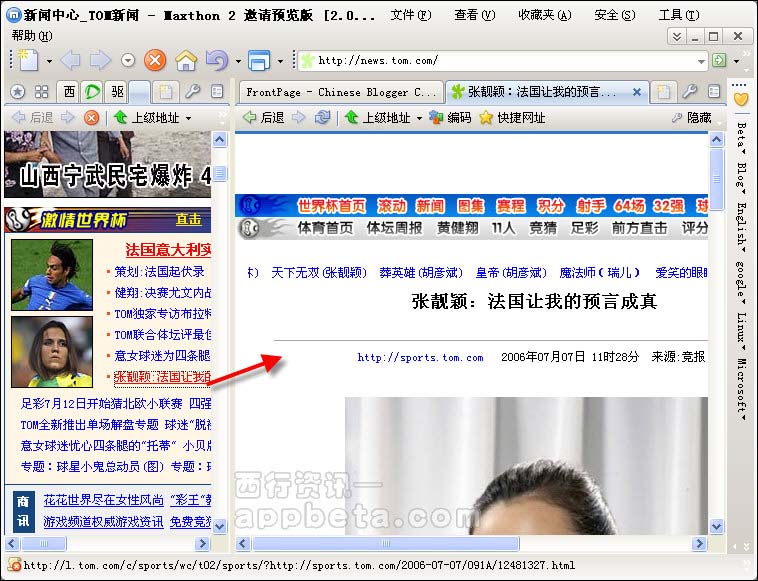Click the green Go button beside address bar
The image size is (758, 581).
point(719,60)
